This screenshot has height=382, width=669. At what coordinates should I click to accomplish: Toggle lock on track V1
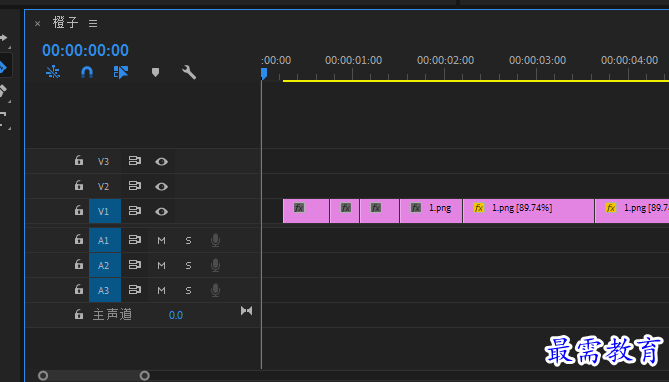(79, 210)
